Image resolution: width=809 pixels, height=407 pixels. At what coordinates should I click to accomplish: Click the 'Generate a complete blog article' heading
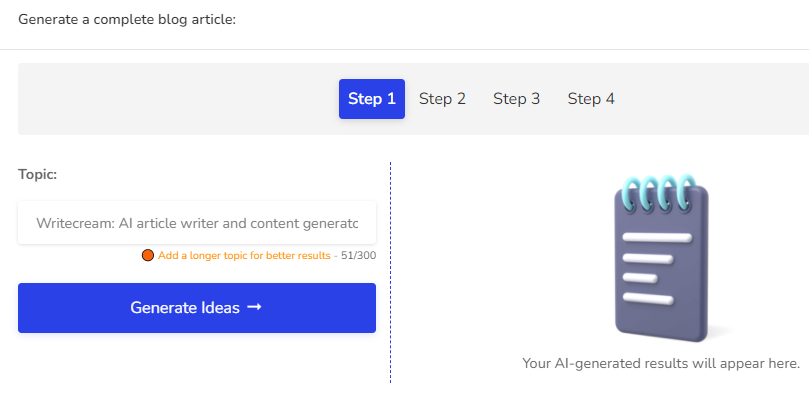(127, 20)
